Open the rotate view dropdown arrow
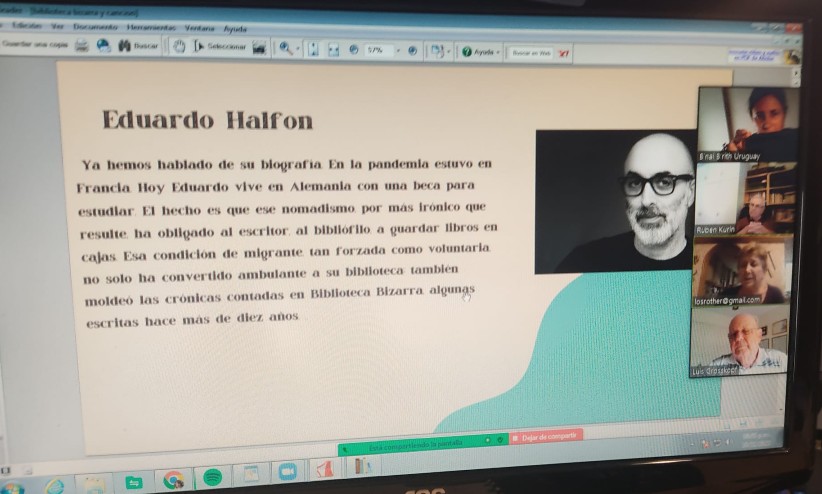The height and width of the screenshot is (494, 822). tap(448, 52)
